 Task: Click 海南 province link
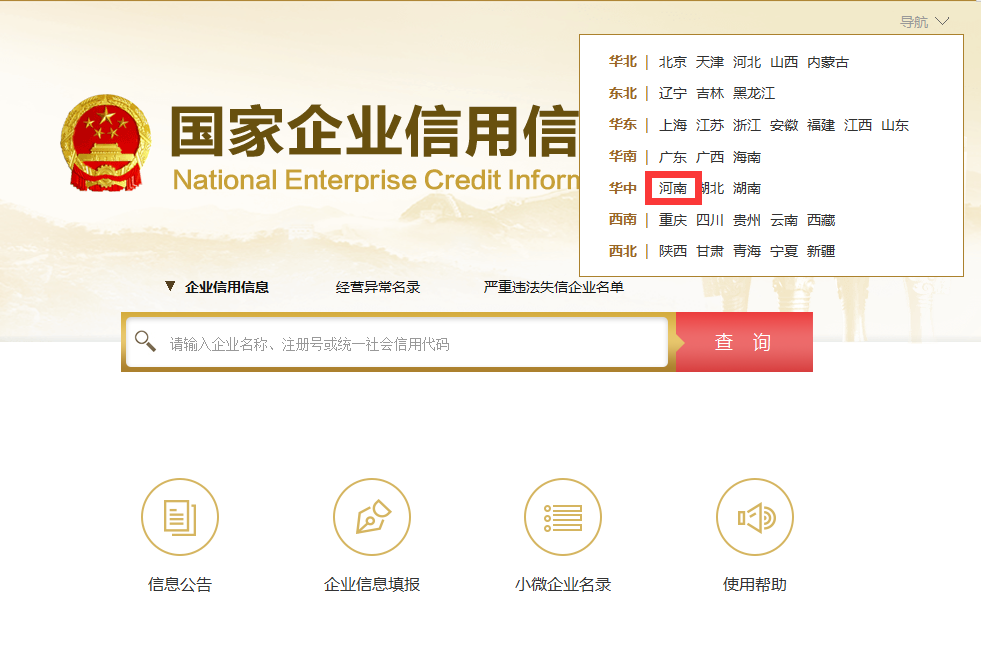747,157
